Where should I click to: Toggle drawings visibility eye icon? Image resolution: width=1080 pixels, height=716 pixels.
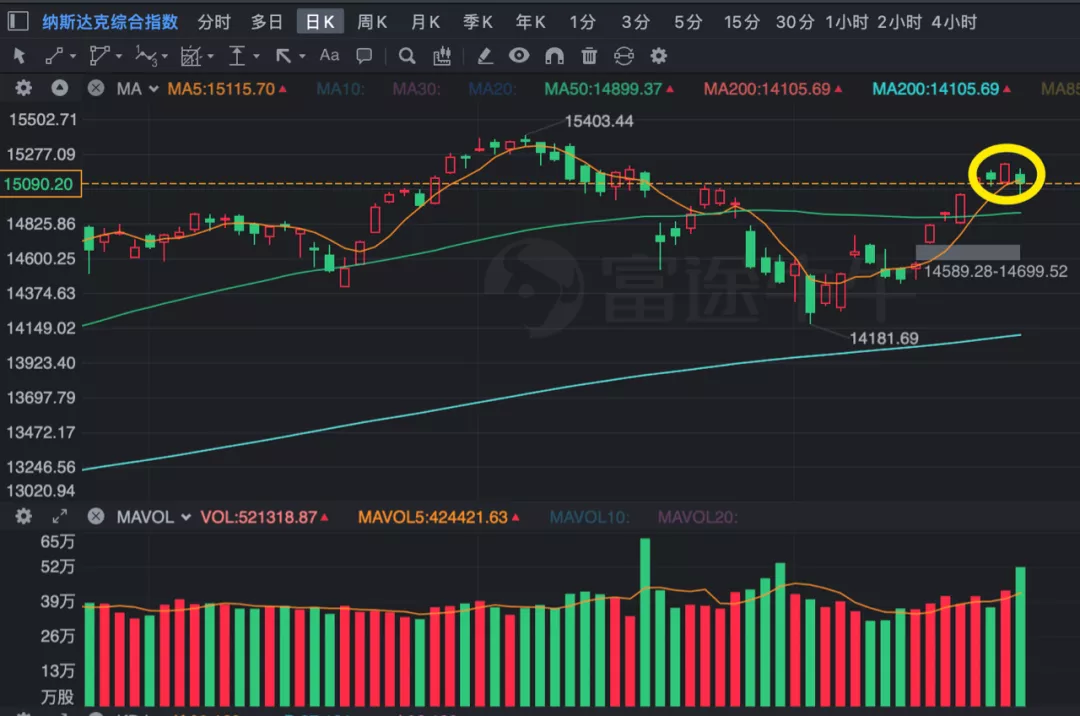click(x=519, y=55)
